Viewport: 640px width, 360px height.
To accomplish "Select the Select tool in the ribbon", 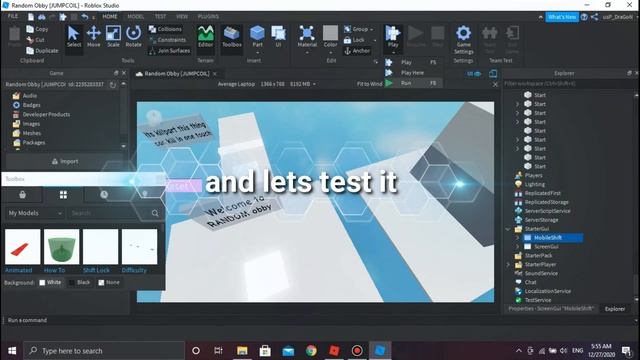I will [74, 37].
